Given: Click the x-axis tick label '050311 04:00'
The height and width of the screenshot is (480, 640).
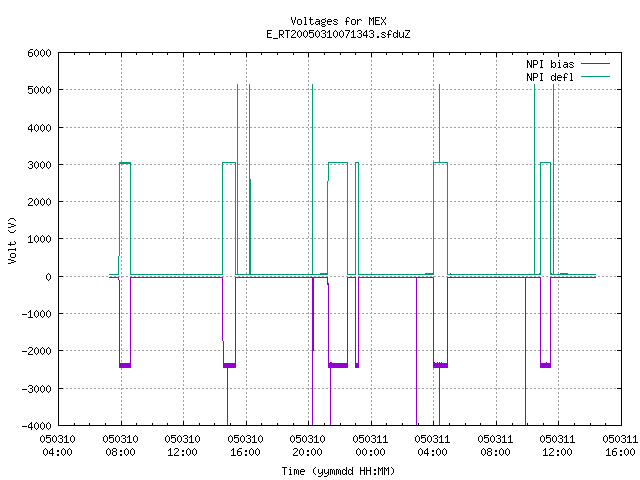Looking at the screenshot, I should [x=432, y=446].
